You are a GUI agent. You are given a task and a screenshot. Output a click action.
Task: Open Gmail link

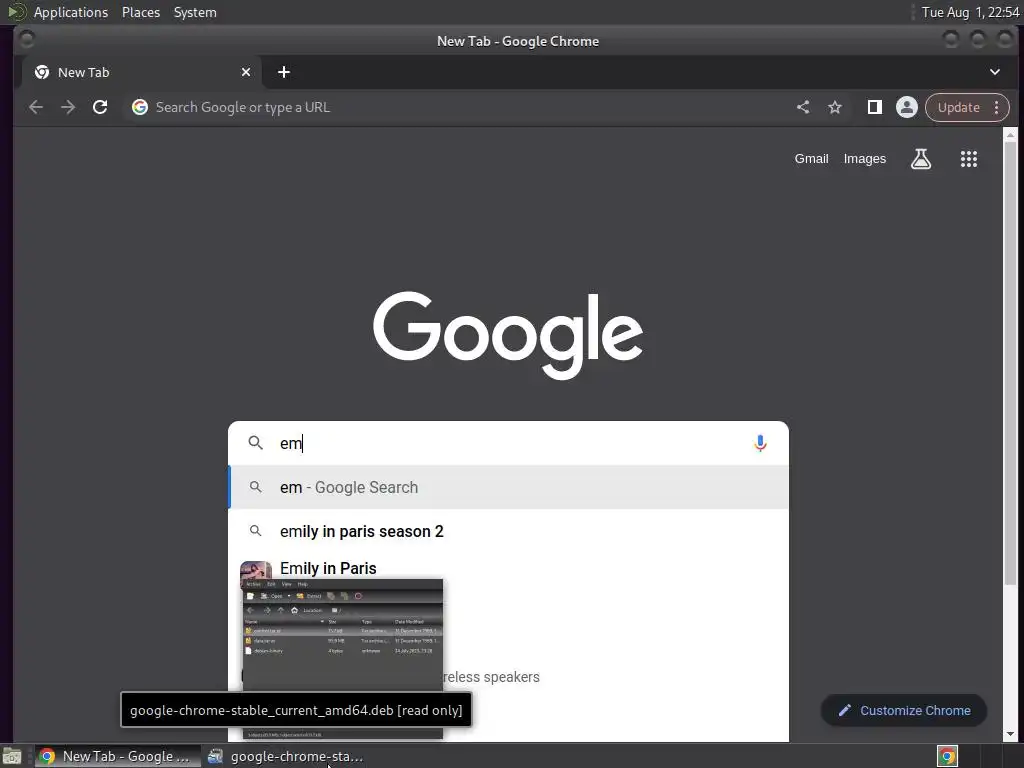tap(811, 159)
